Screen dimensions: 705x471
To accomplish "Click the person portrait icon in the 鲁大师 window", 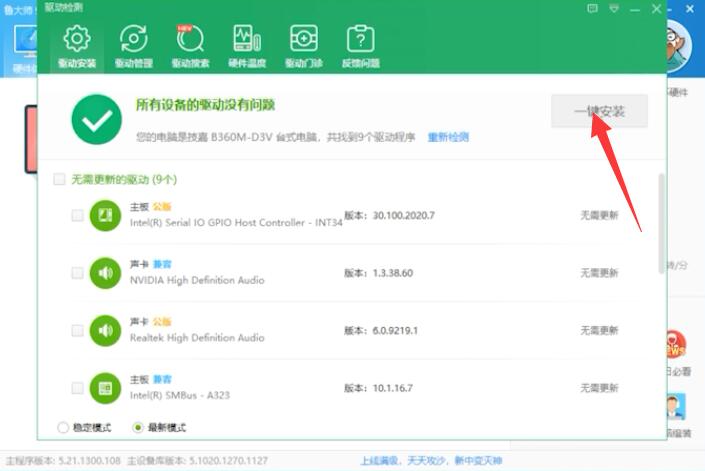I will point(676,406).
